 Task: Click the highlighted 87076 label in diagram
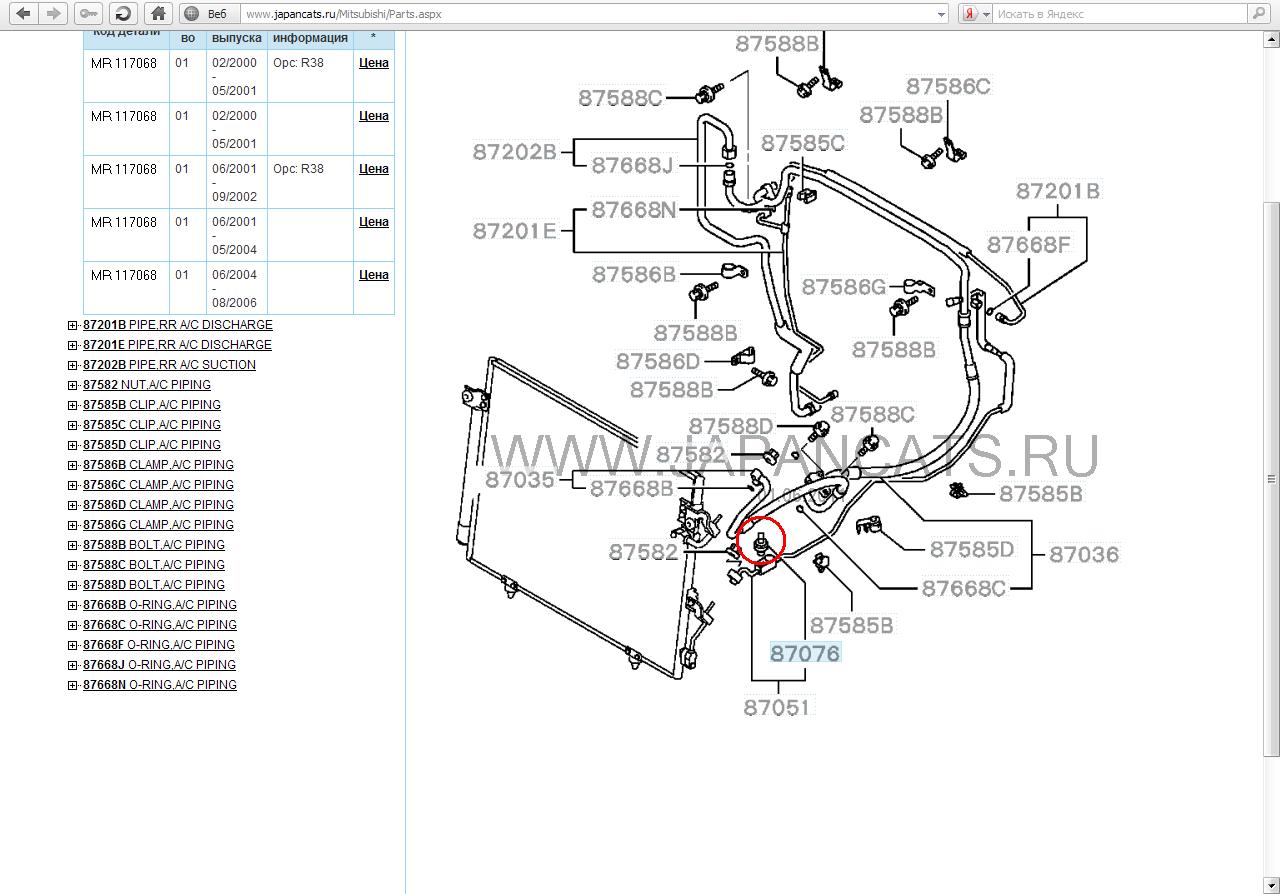[805, 653]
